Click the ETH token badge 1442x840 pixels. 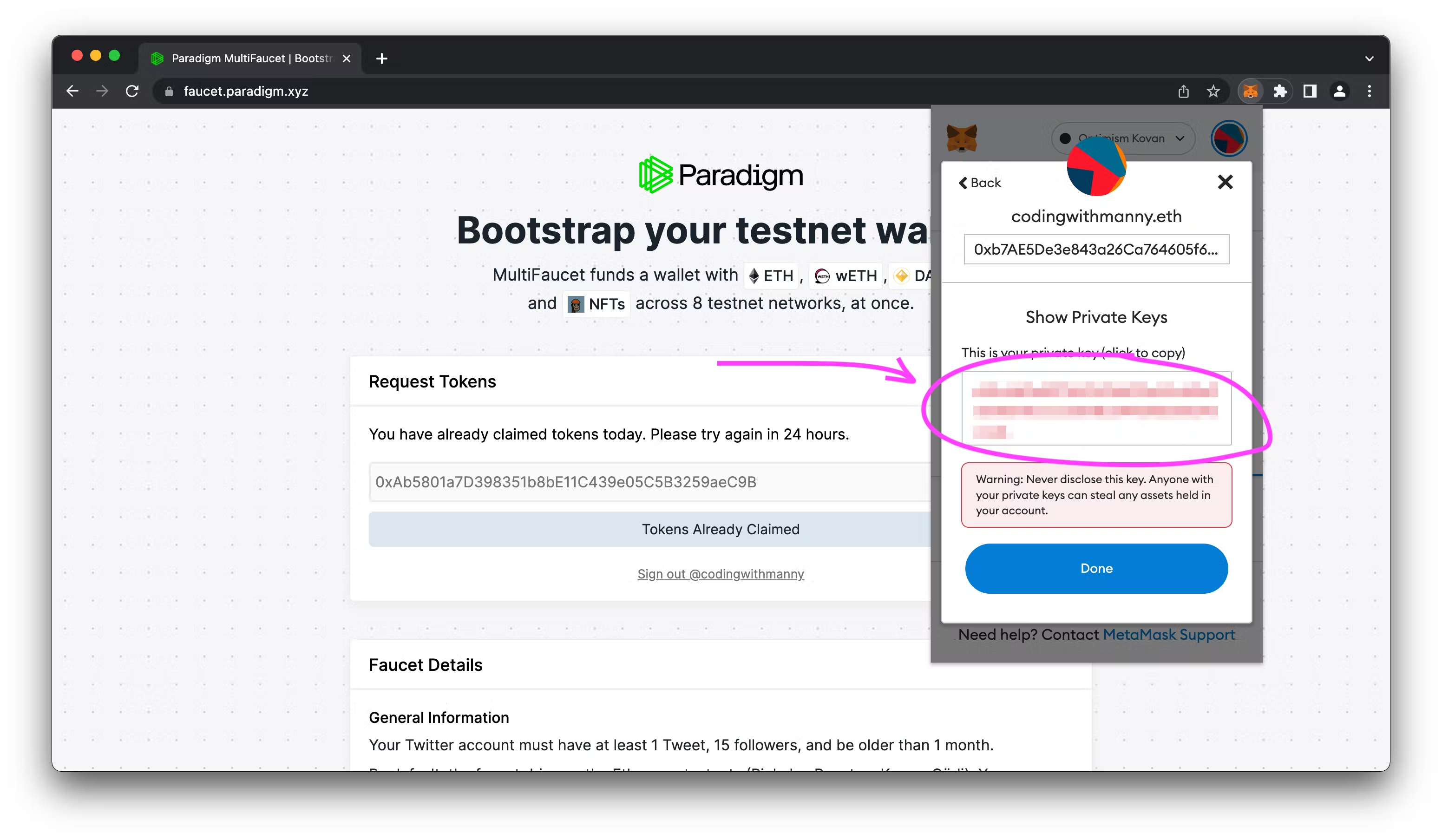[771, 276]
